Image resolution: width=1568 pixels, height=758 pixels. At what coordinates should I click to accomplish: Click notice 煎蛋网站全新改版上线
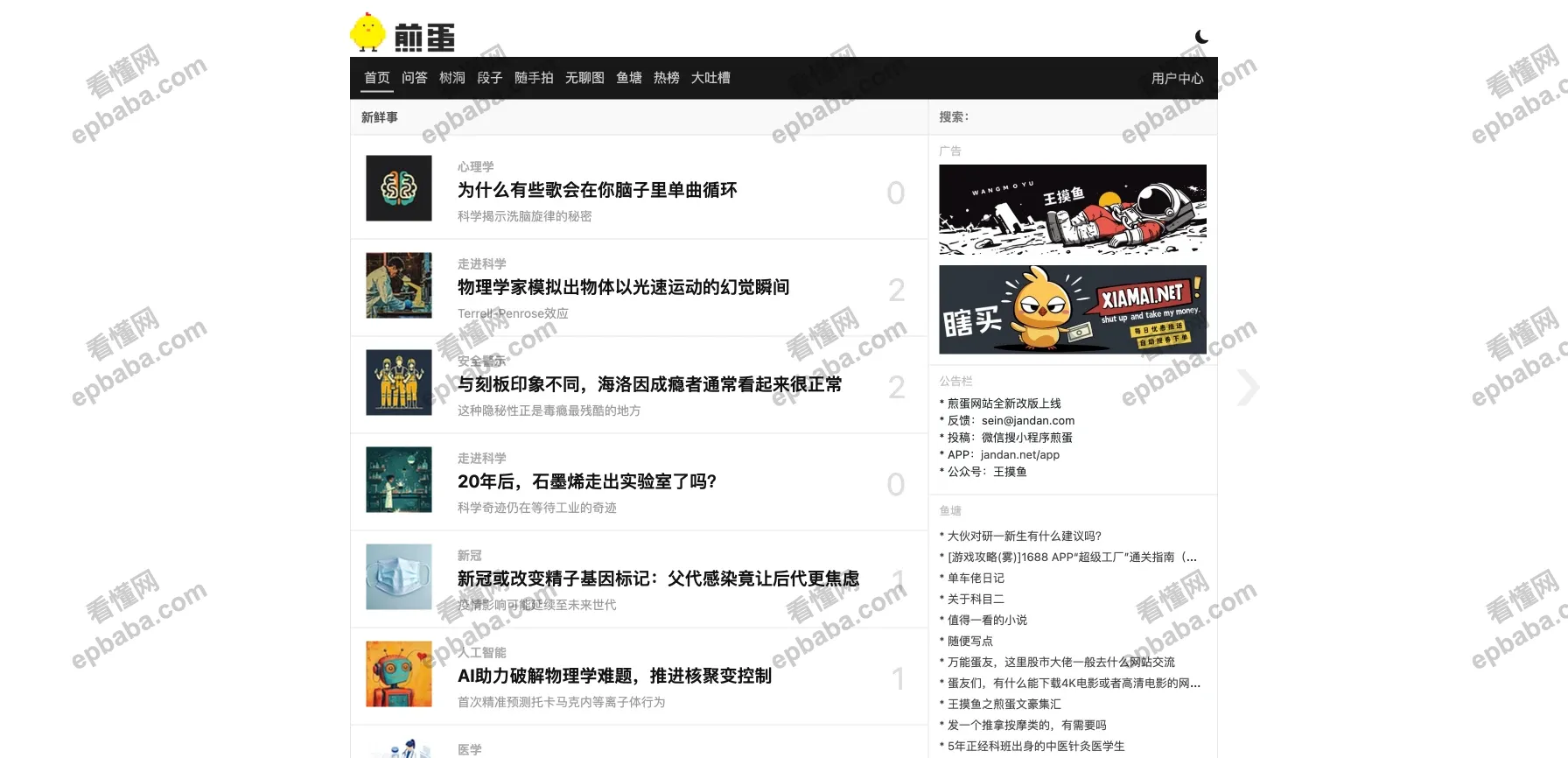pos(1004,404)
